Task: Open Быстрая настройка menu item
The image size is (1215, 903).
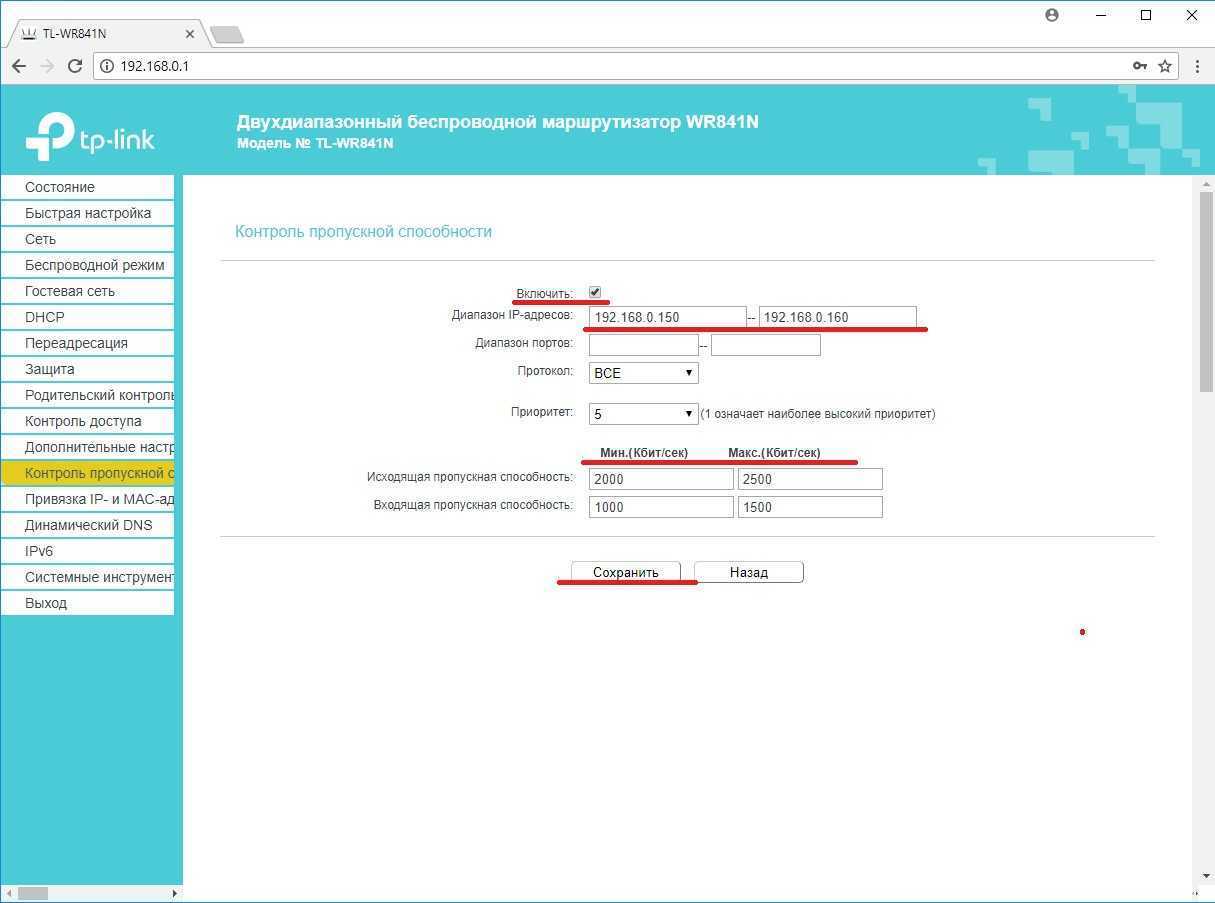Action: click(88, 213)
